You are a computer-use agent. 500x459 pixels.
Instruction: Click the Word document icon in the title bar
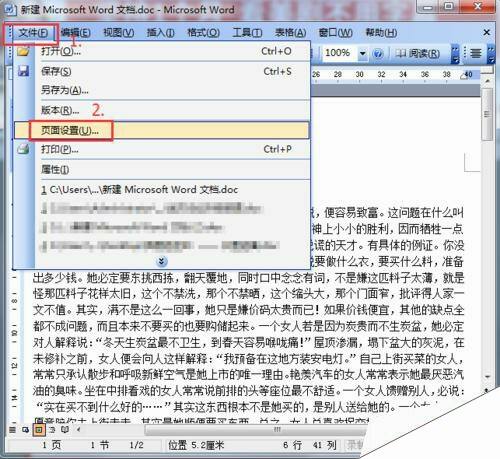pos(10,10)
